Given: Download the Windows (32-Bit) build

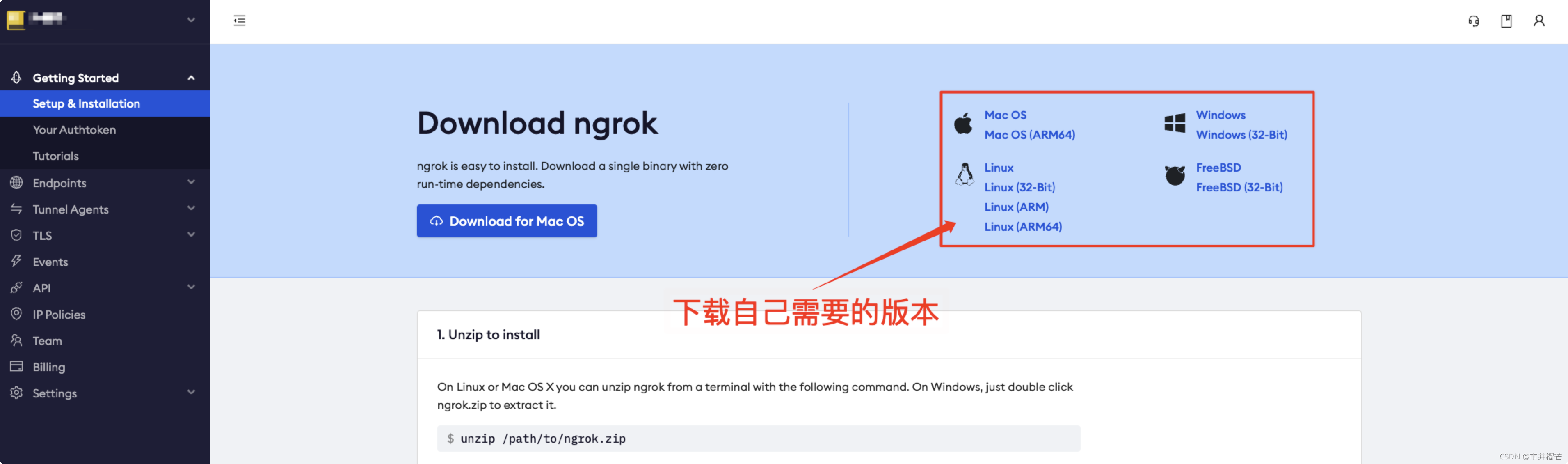Looking at the screenshot, I should [x=1241, y=135].
